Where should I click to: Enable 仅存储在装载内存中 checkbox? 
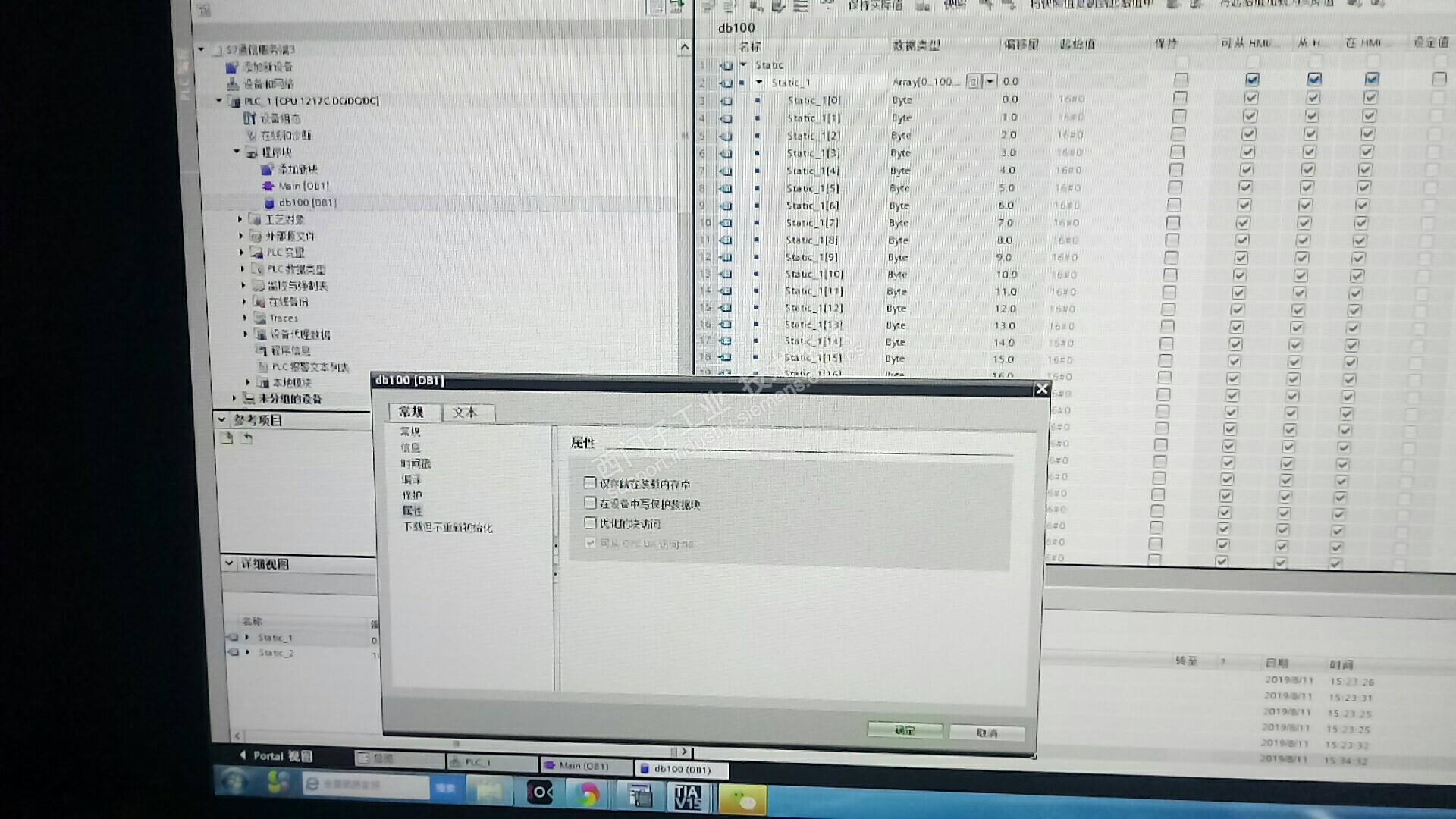coord(590,482)
